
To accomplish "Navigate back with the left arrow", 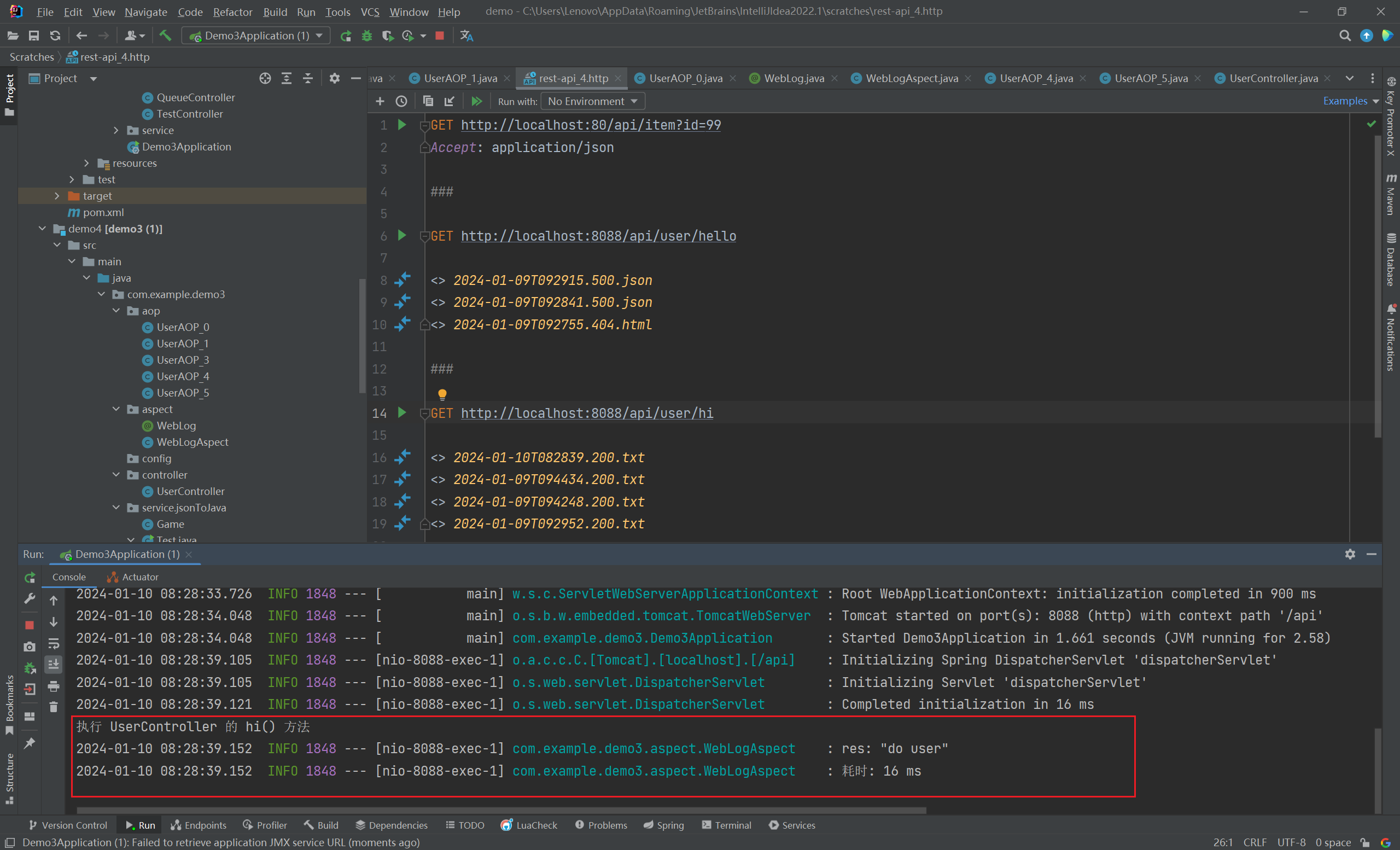I will [x=81, y=36].
